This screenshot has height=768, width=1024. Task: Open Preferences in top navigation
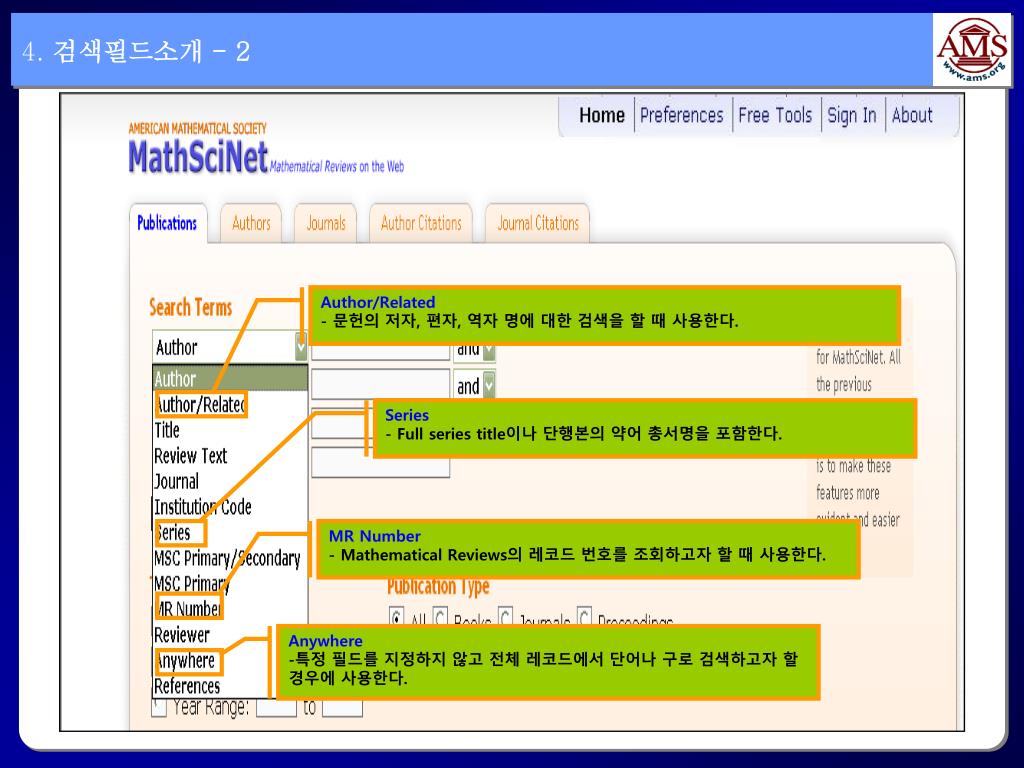click(682, 116)
